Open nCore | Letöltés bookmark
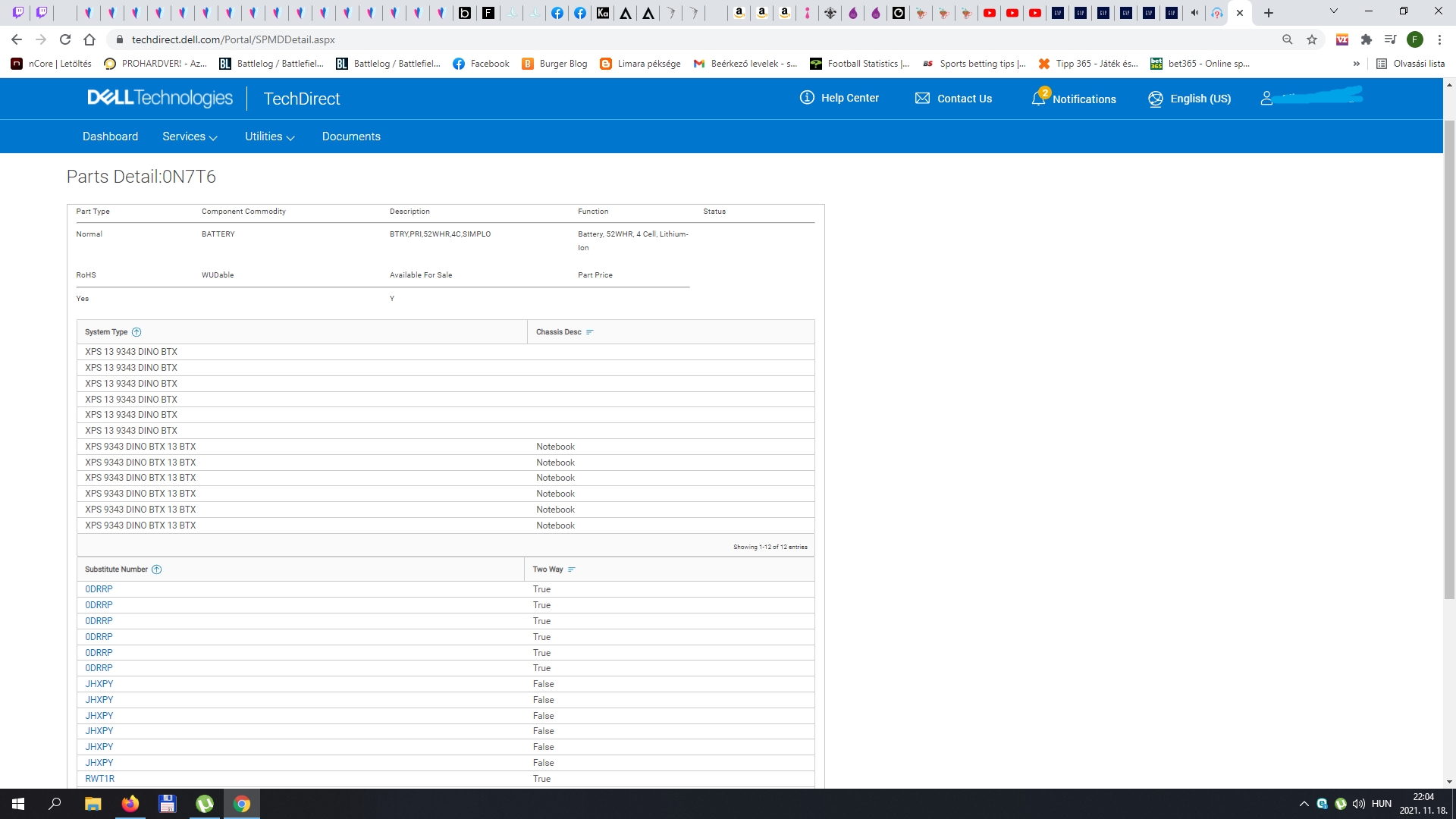The width and height of the screenshot is (1456, 819). click(51, 64)
